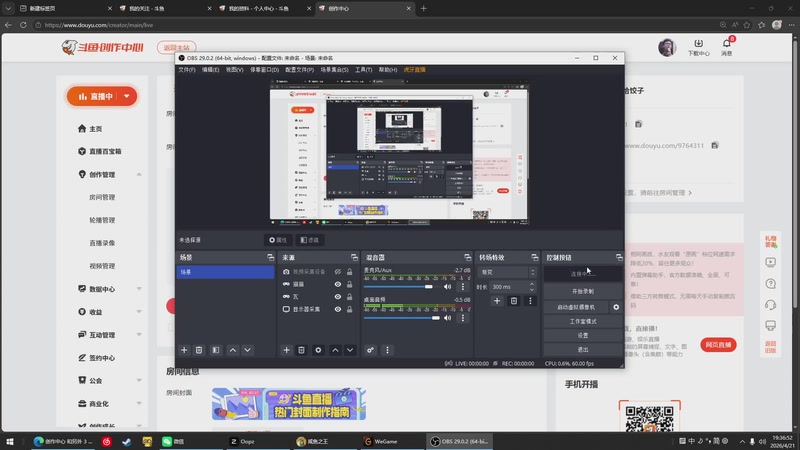Open OBS 文件(F) menu

point(187,69)
